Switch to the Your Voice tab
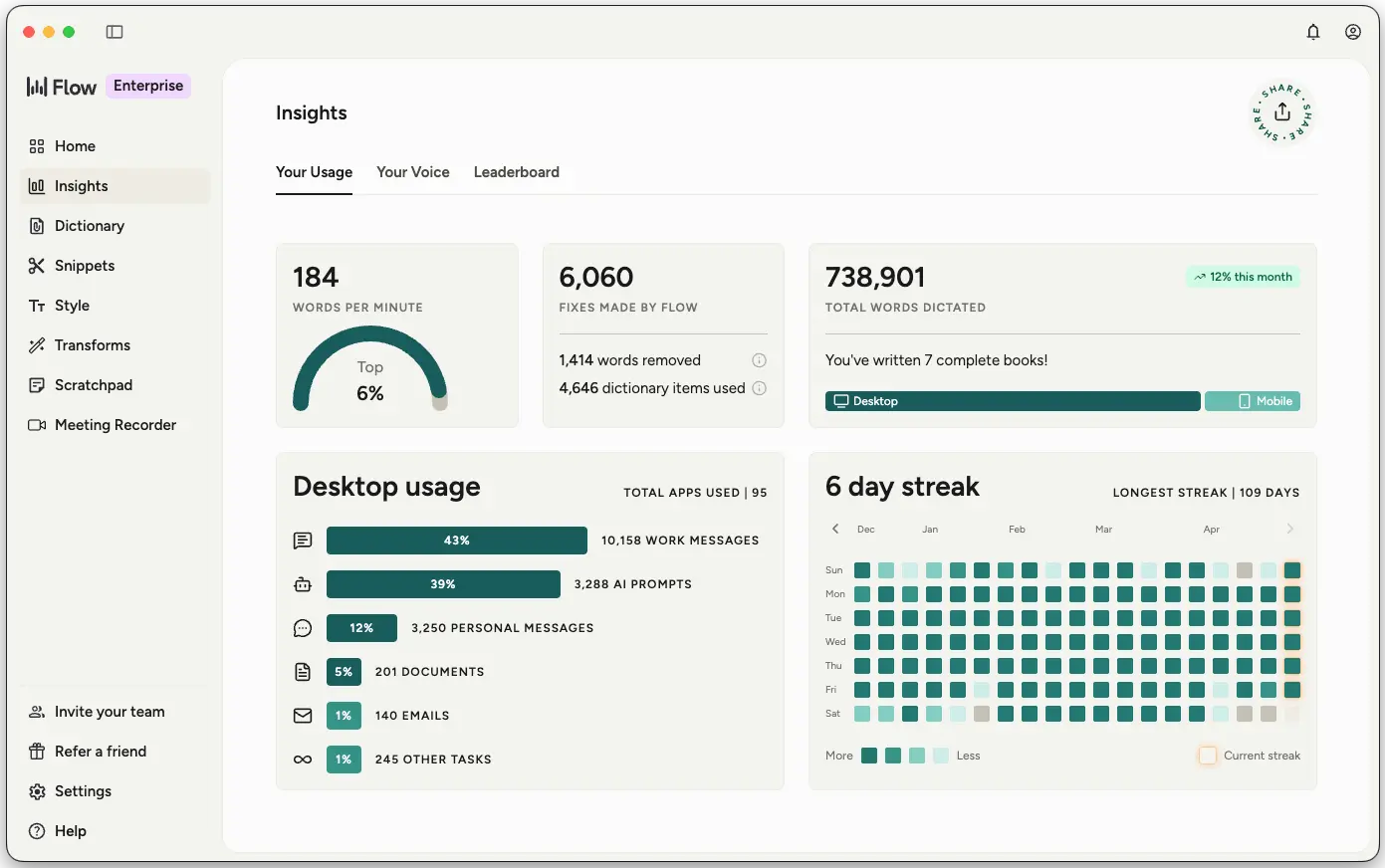 click(x=413, y=172)
